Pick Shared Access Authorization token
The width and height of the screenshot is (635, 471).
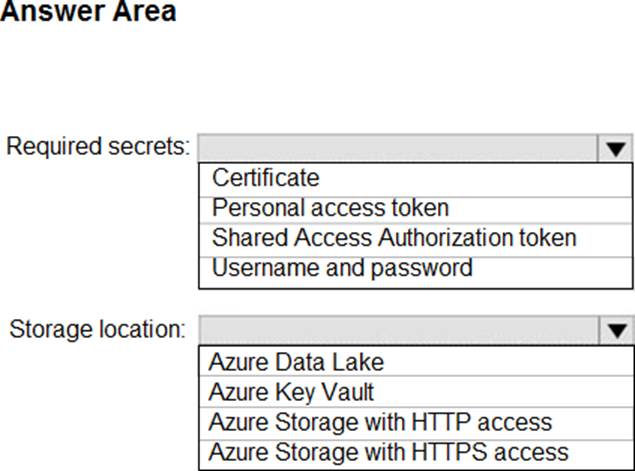click(394, 238)
